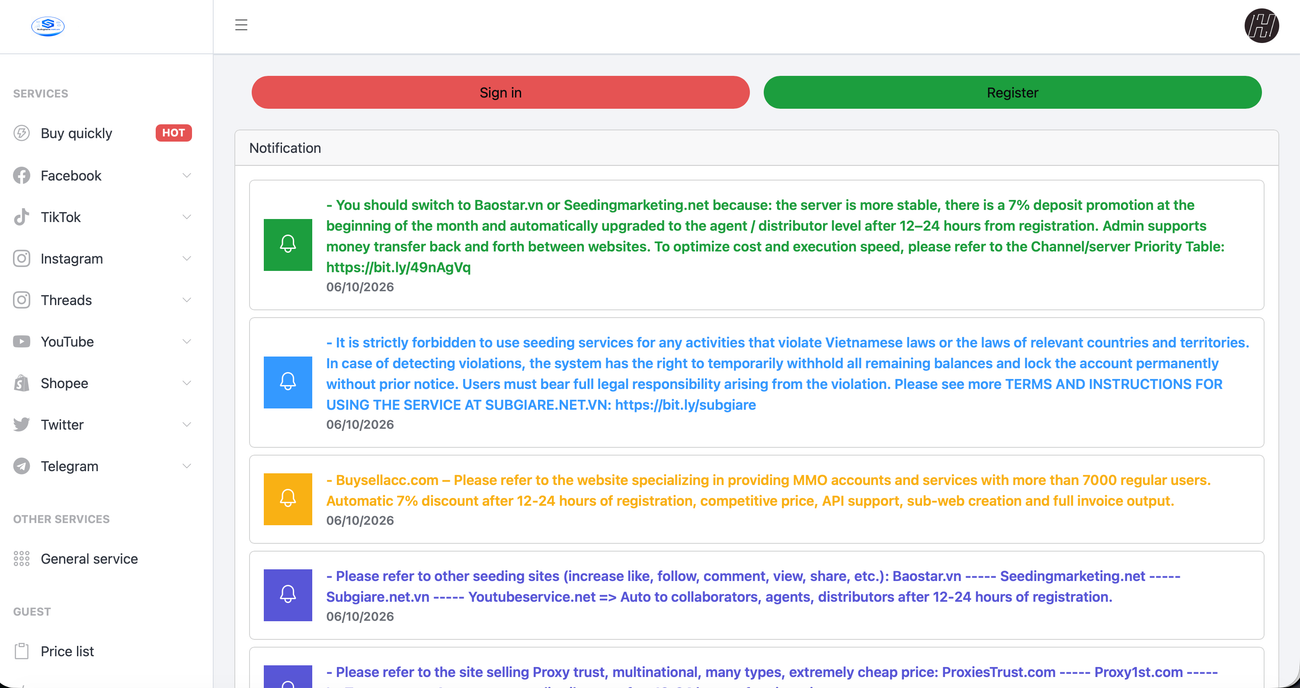Expand the Twitter services chevron
Screen dimensions: 1300x688
coord(187,424)
